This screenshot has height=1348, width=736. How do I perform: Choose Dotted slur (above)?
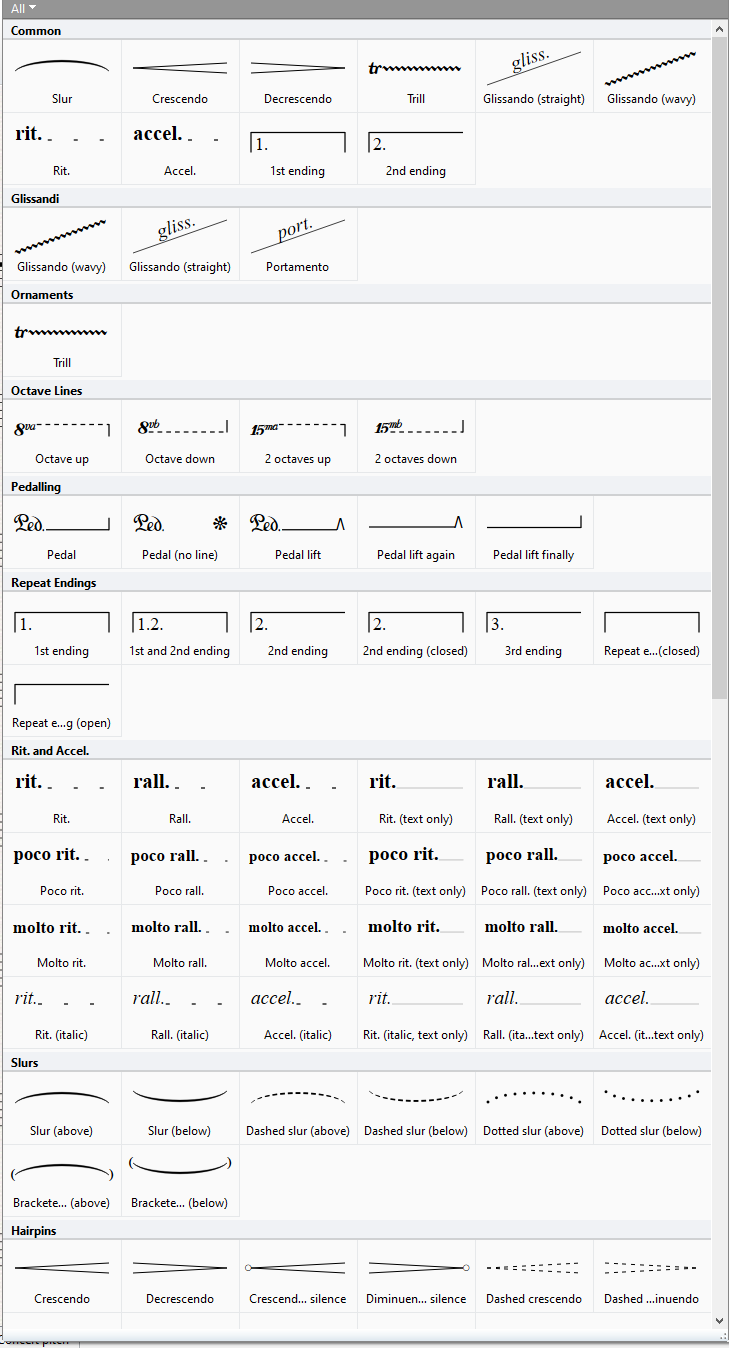[x=534, y=1108]
